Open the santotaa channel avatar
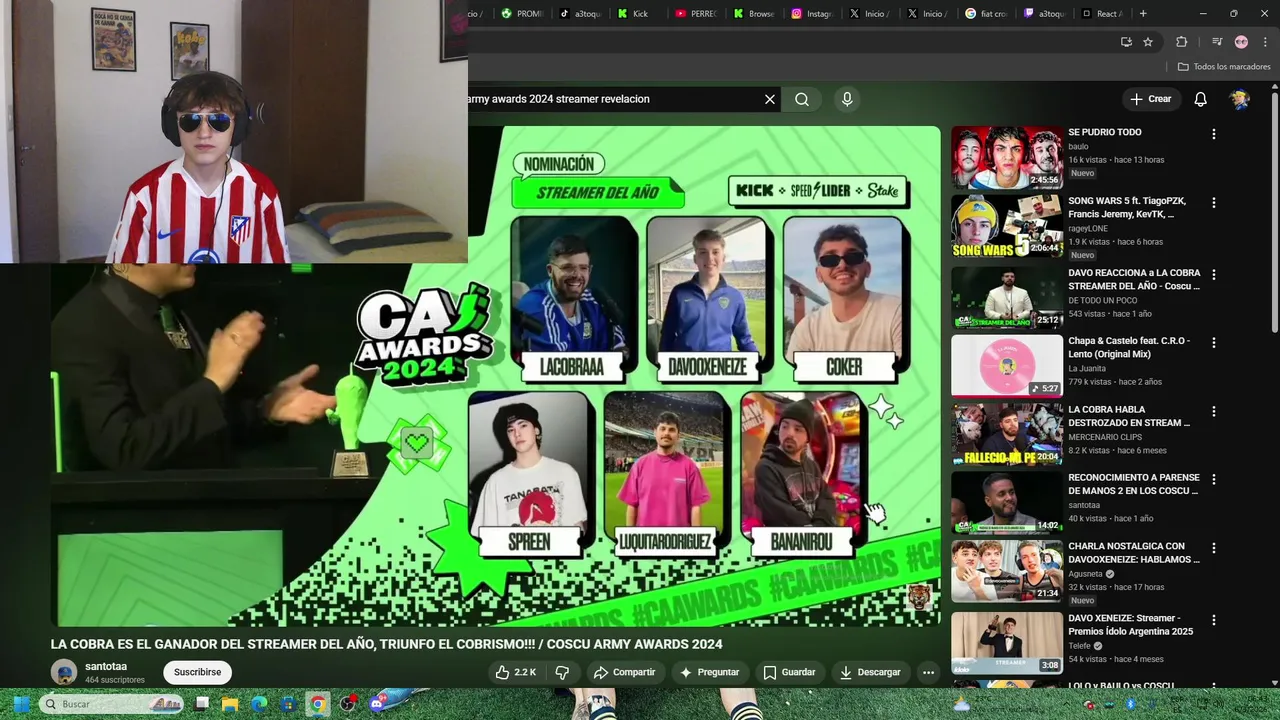 64,672
